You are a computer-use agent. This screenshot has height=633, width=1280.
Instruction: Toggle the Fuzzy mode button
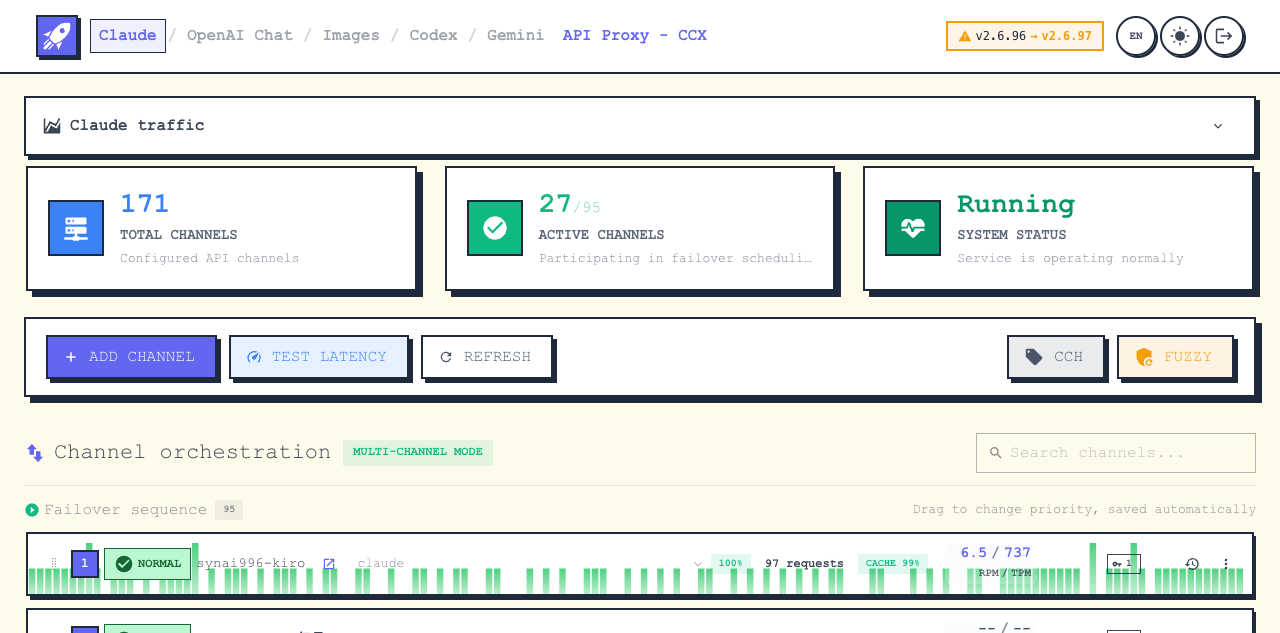pyautogui.click(x=1175, y=357)
